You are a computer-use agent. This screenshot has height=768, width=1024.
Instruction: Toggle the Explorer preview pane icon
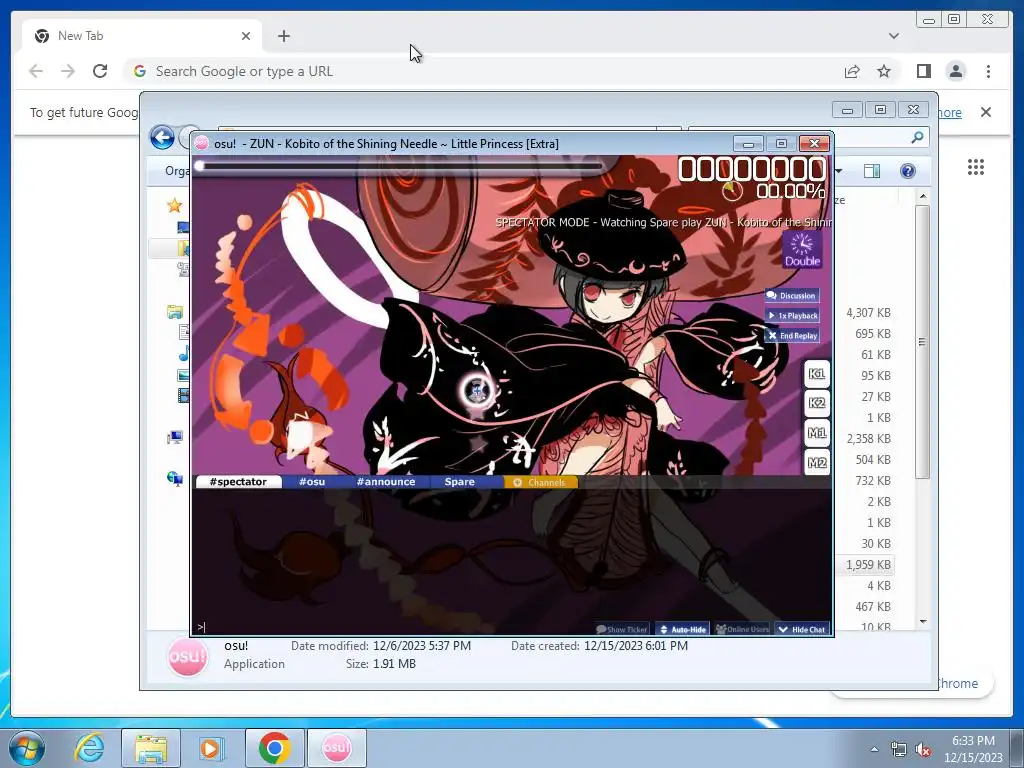(872, 171)
